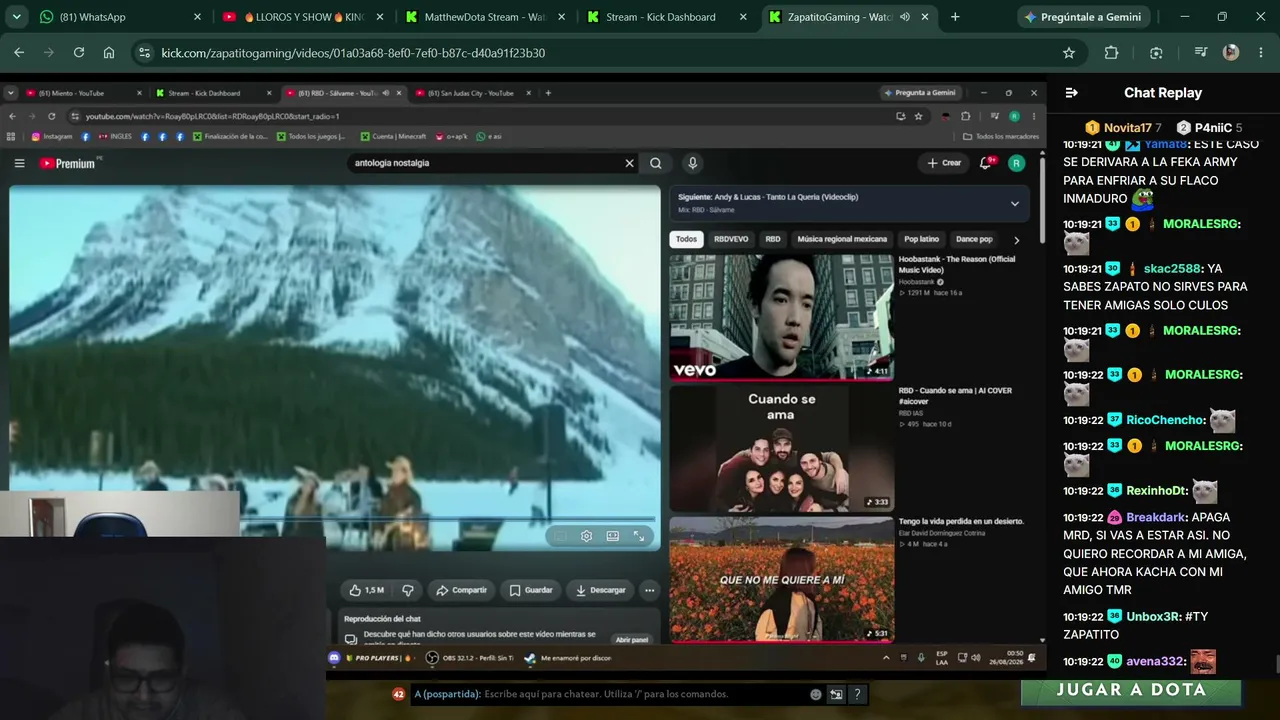This screenshot has width=1280, height=720.
Task: Toggle language indicator ESP LAA in taskbar
Action: (941, 658)
